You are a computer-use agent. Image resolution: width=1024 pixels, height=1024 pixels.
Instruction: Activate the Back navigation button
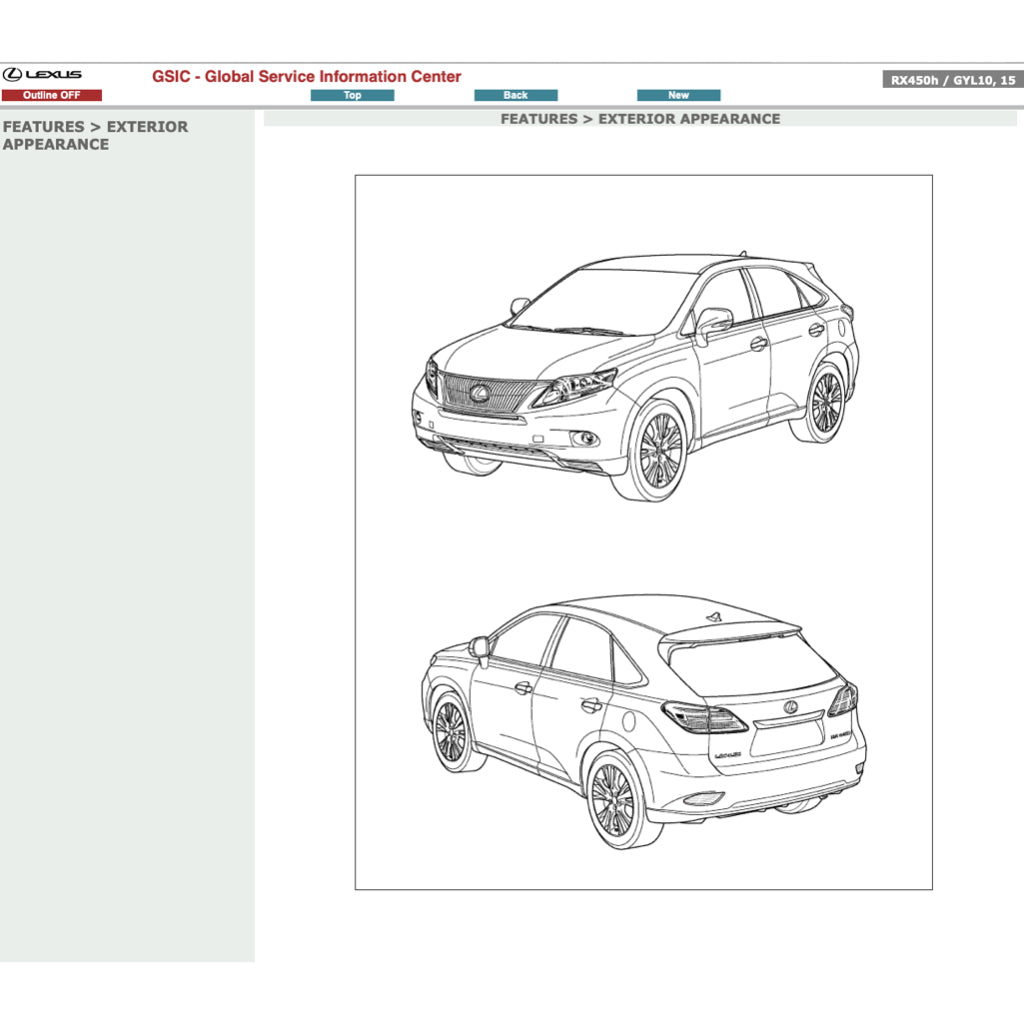516,95
